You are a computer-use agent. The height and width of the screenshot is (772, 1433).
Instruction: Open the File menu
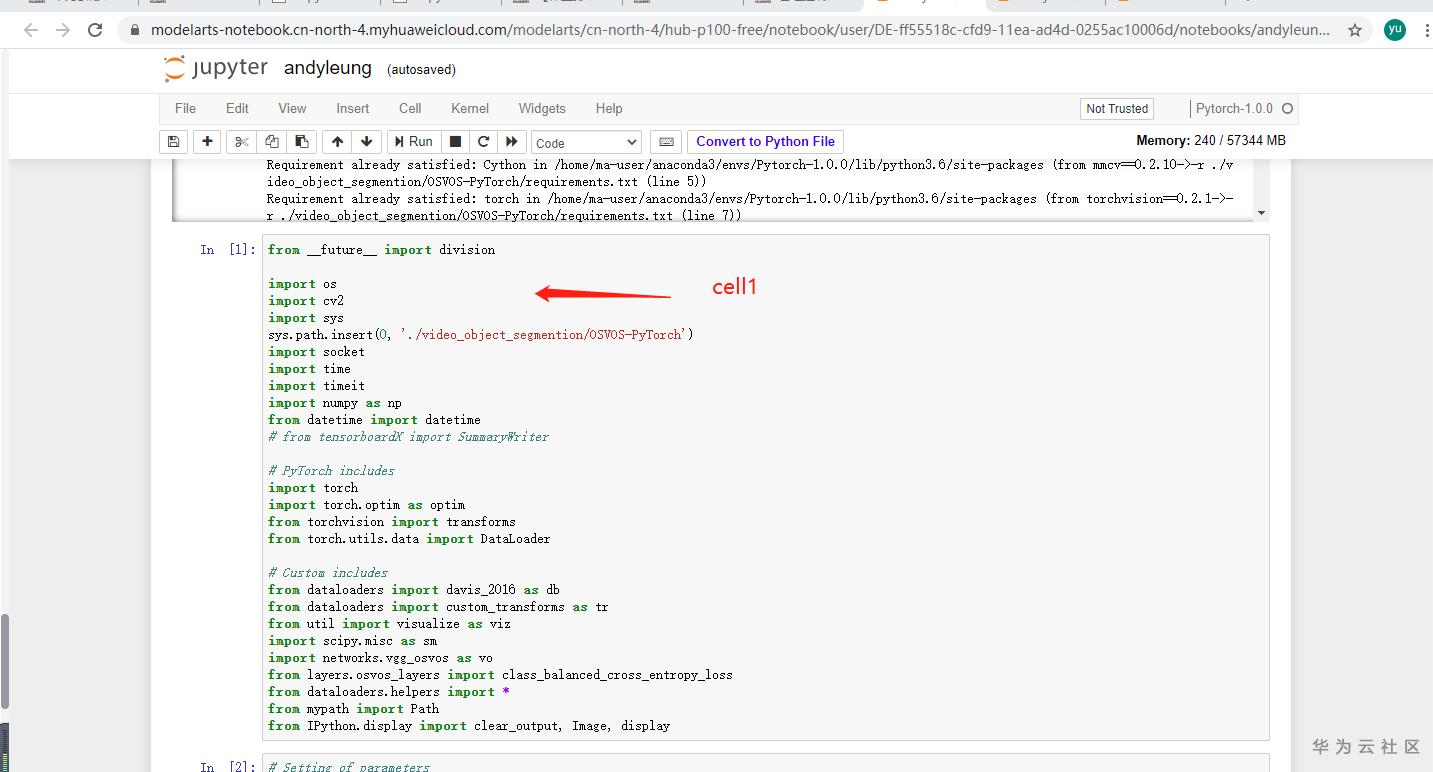coord(185,109)
